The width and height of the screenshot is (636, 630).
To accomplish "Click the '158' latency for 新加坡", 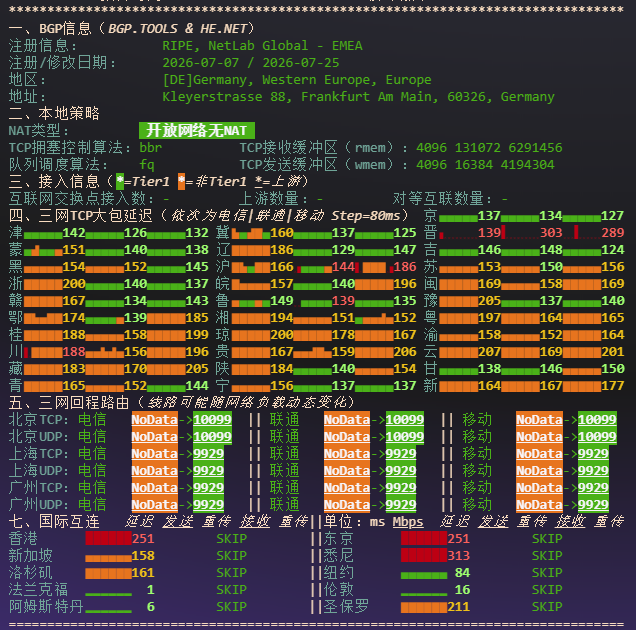I will [x=143, y=556].
